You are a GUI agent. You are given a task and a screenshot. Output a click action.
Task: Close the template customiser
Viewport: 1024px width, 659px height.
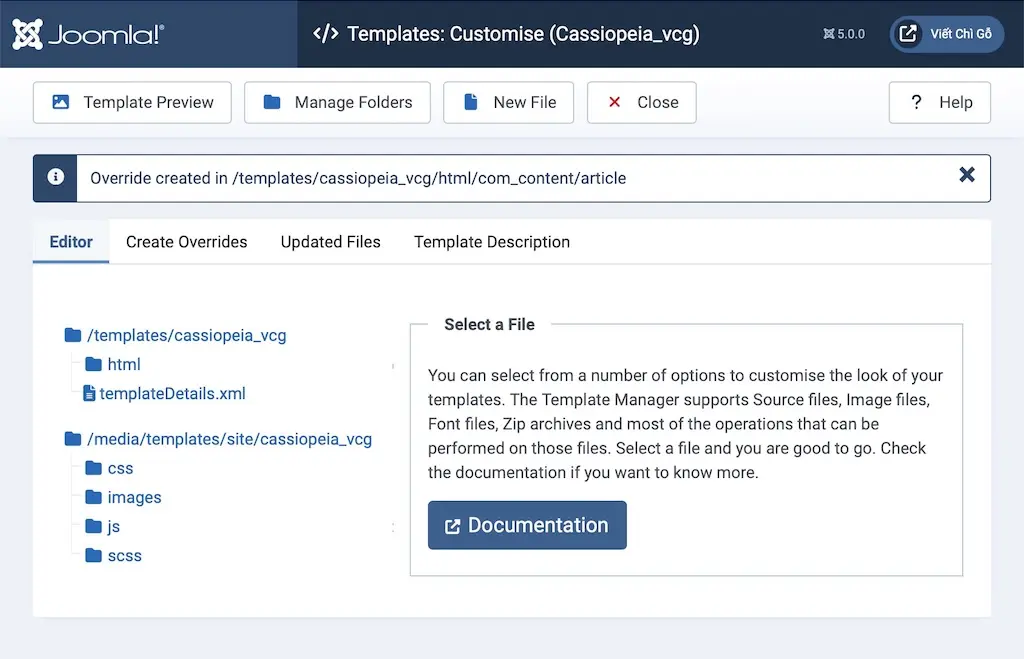641,102
